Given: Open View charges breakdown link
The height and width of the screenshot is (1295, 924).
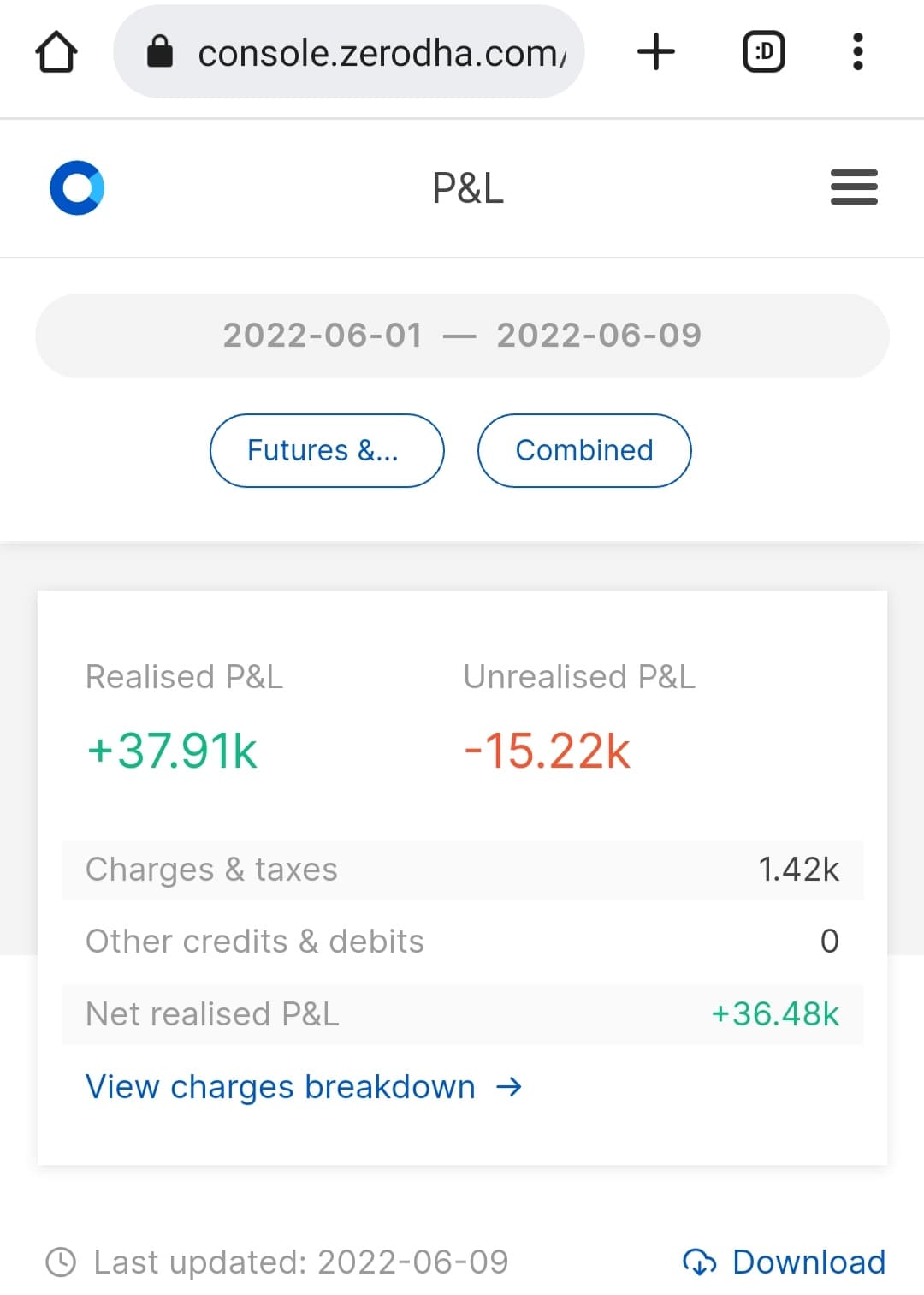Looking at the screenshot, I should tap(281, 1087).
